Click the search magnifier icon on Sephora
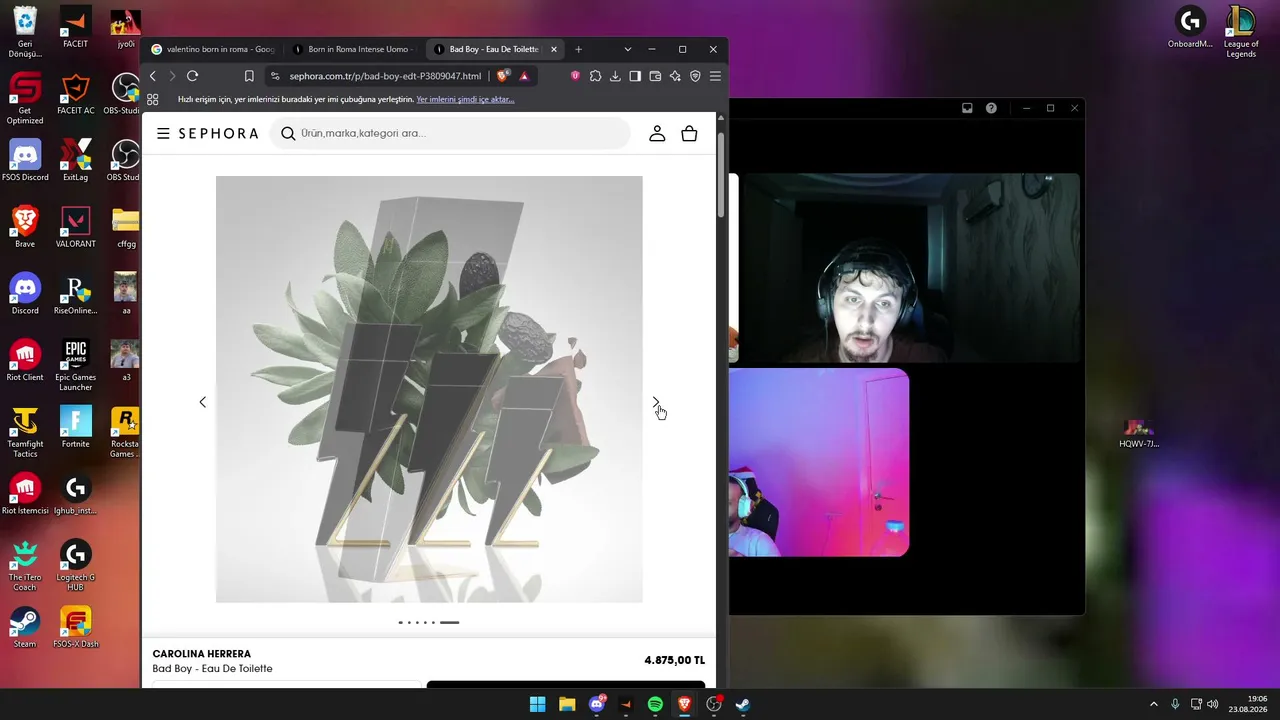This screenshot has width=1280, height=720. [x=288, y=134]
